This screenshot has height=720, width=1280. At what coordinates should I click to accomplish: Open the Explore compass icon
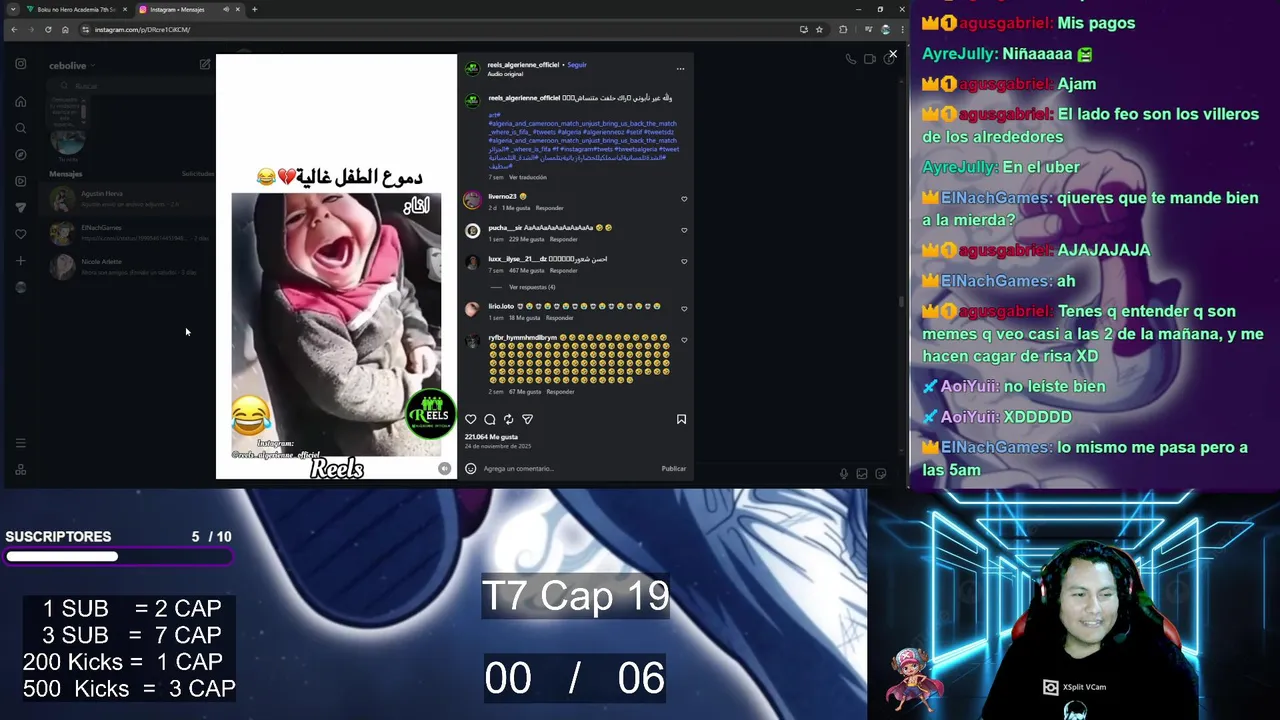point(20,154)
